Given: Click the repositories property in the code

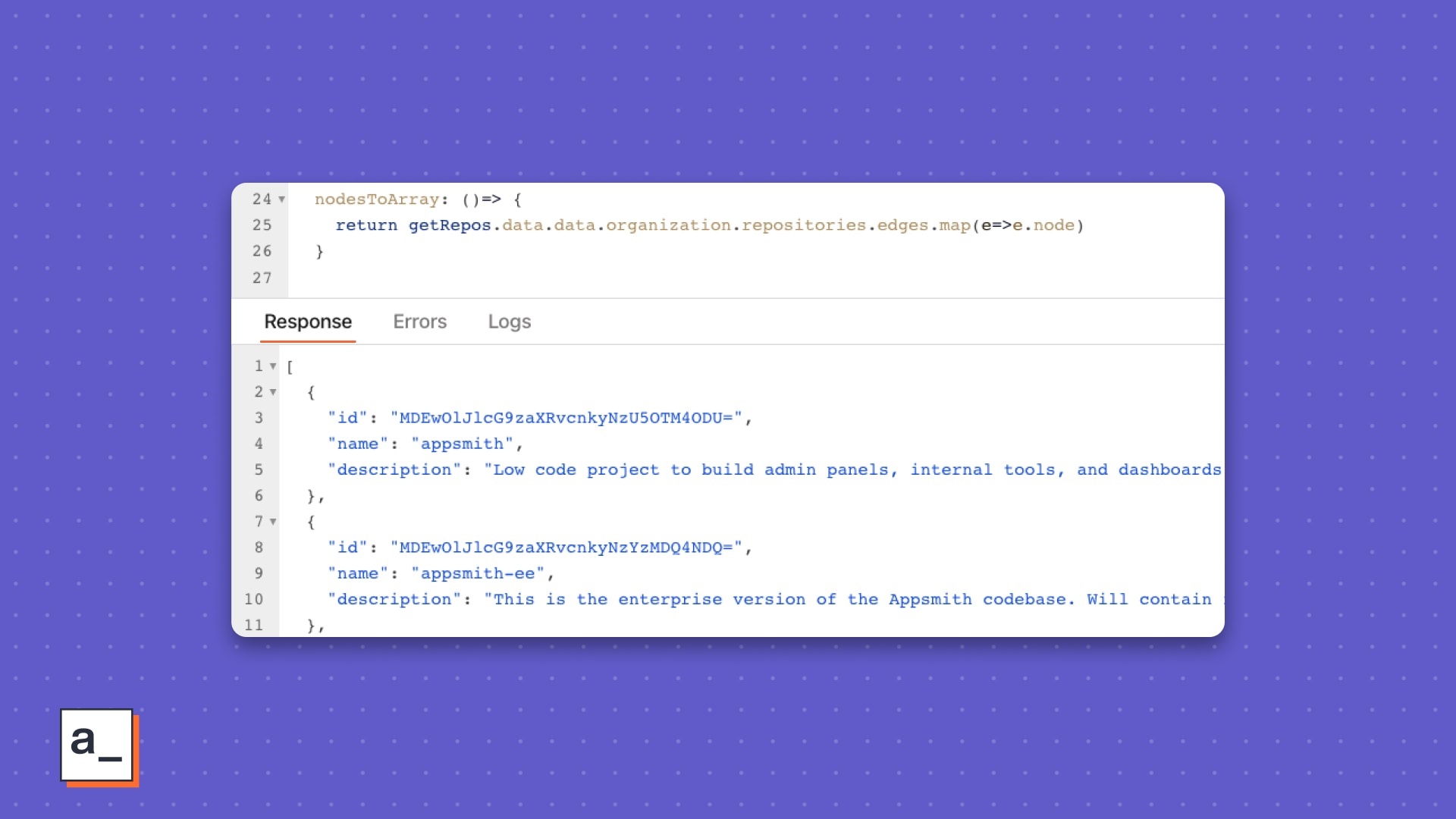Looking at the screenshot, I should point(803,225).
